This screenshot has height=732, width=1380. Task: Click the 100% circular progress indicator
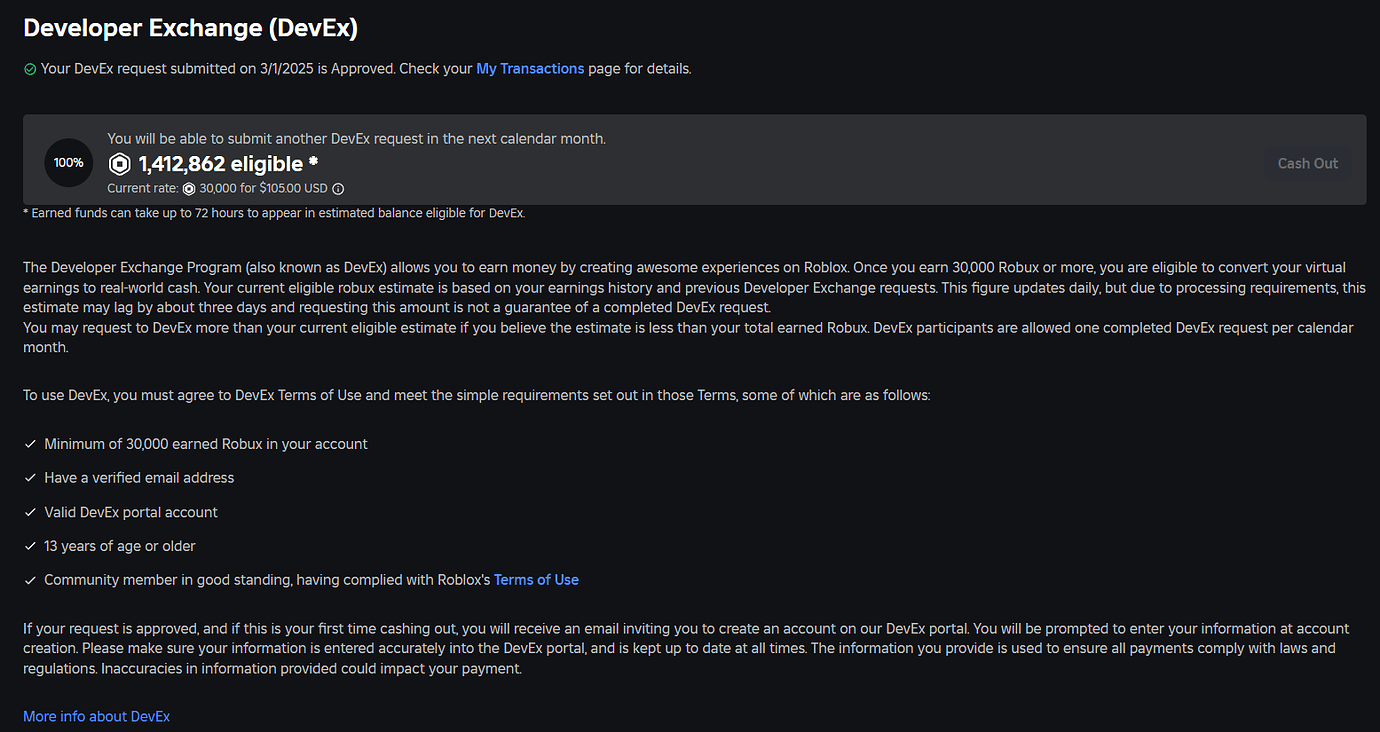[68, 162]
